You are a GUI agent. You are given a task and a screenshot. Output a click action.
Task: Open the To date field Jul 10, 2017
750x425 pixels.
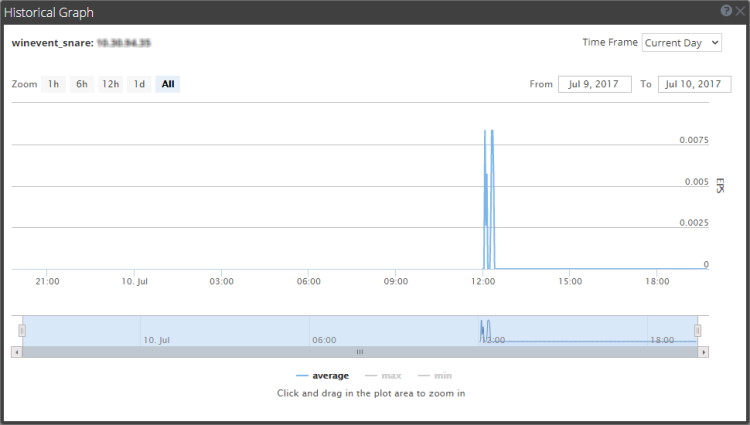(694, 84)
